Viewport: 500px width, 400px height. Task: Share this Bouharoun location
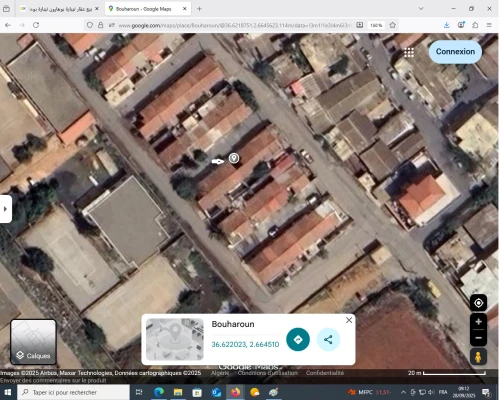328,339
